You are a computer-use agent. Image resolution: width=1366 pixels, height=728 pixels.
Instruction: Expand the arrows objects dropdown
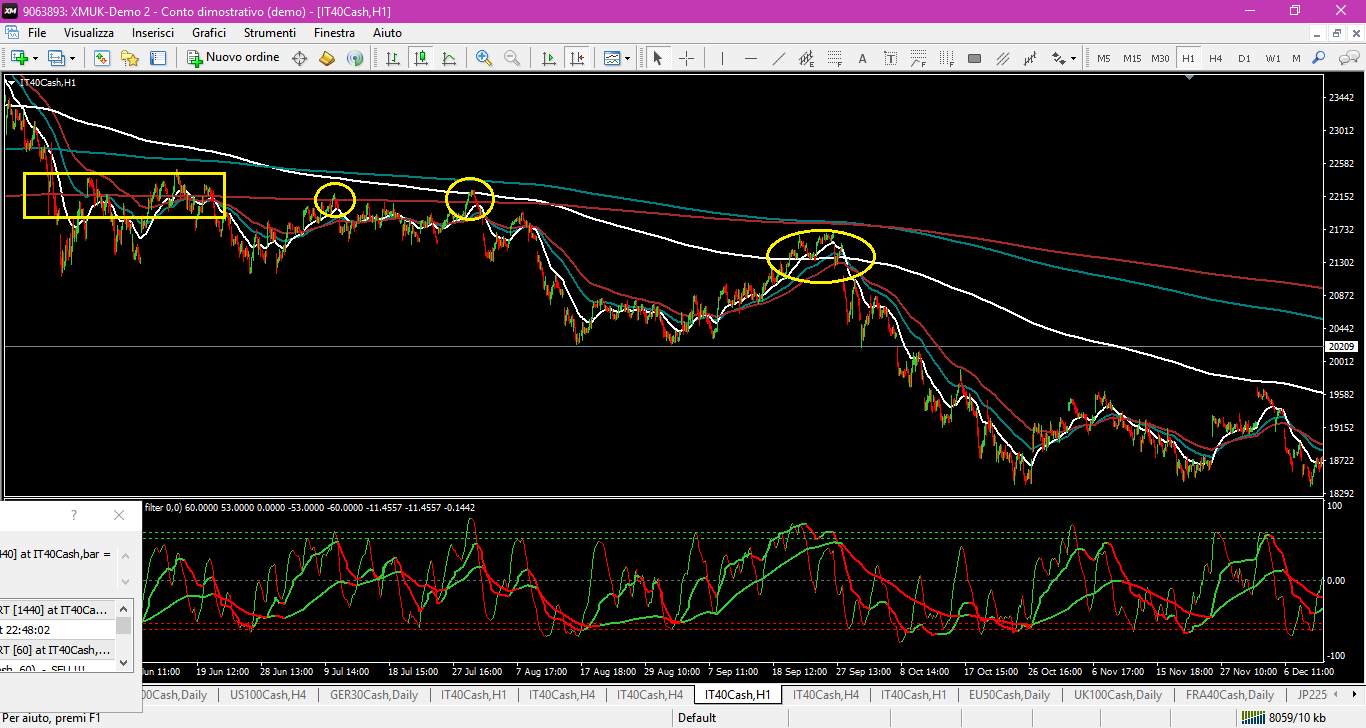1074,58
